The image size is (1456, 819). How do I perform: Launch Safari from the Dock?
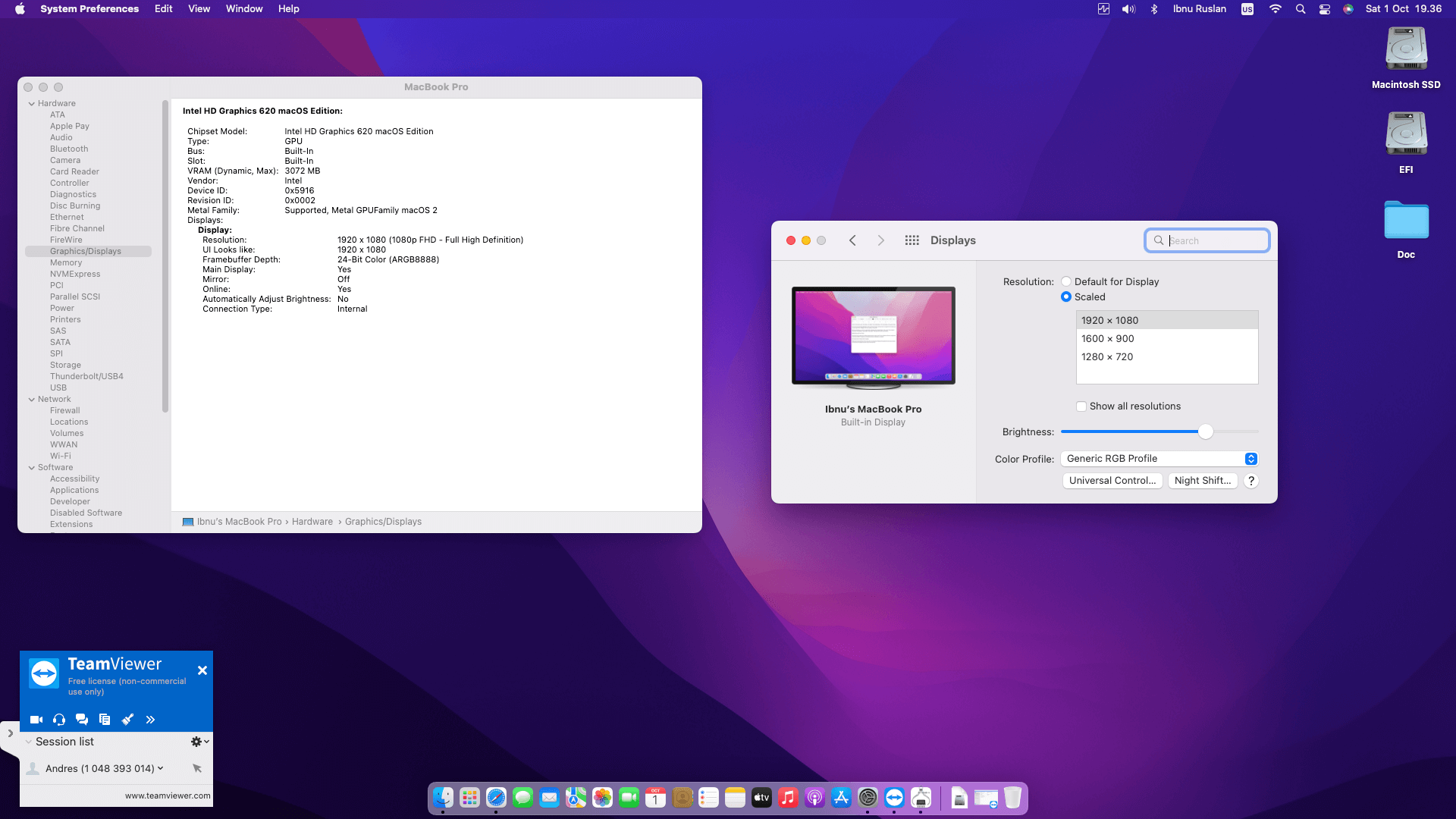(x=496, y=798)
